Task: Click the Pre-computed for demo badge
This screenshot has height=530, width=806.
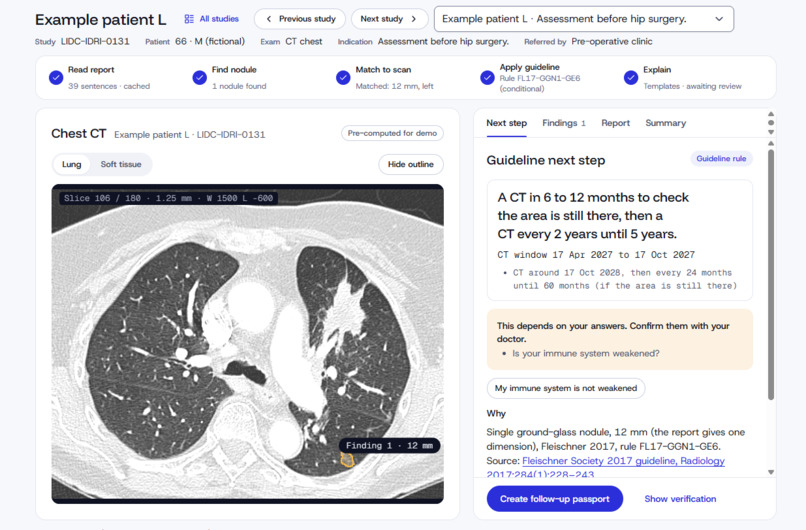Action: (392, 133)
